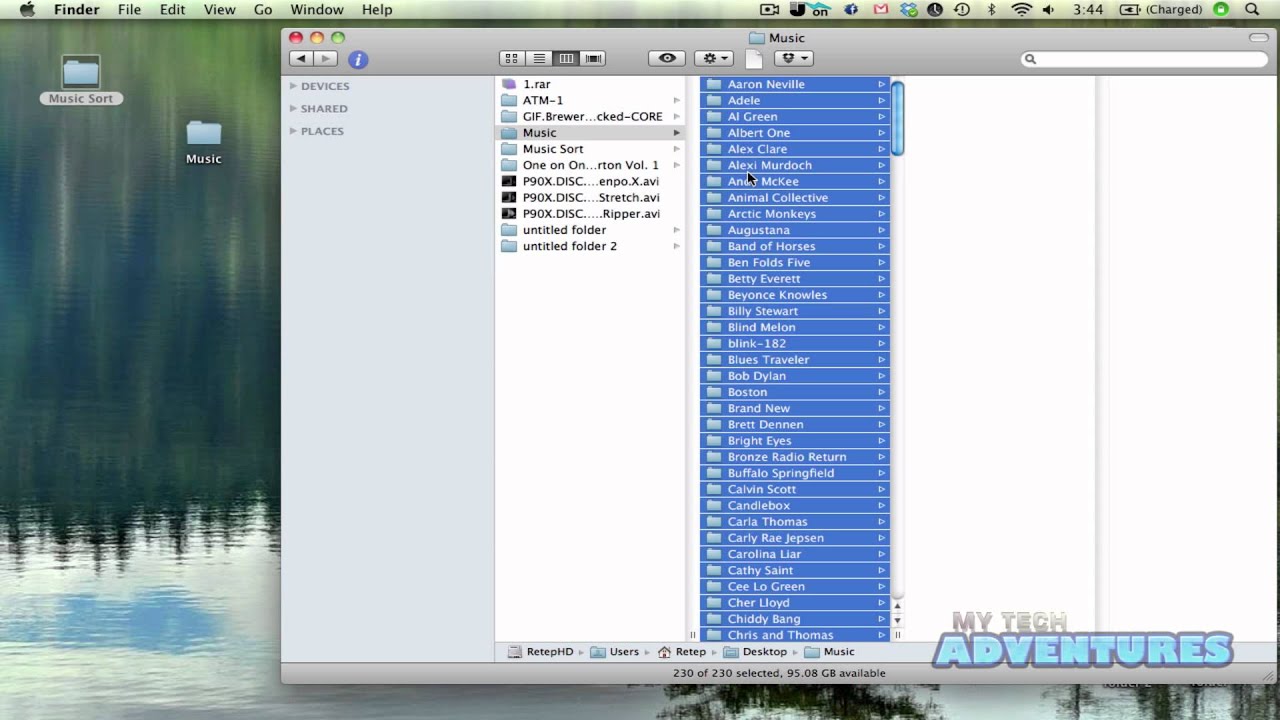This screenshot has height=720, width=1280.
Task: Open Get Info with the blue i button
Action: click(x=358, y=60)
